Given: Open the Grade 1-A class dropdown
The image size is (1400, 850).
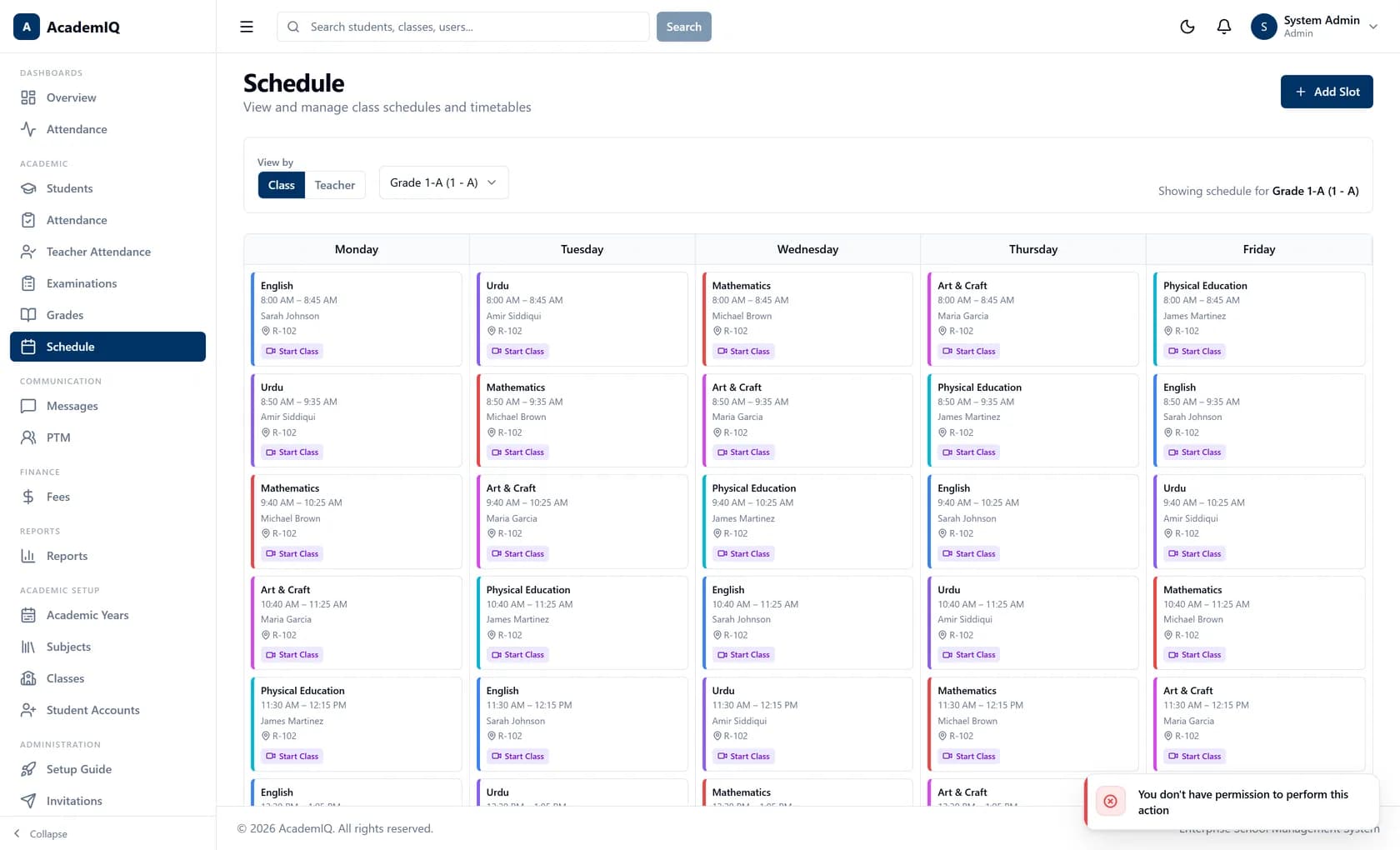Looking at the screenshot, I should coord(443,182).
